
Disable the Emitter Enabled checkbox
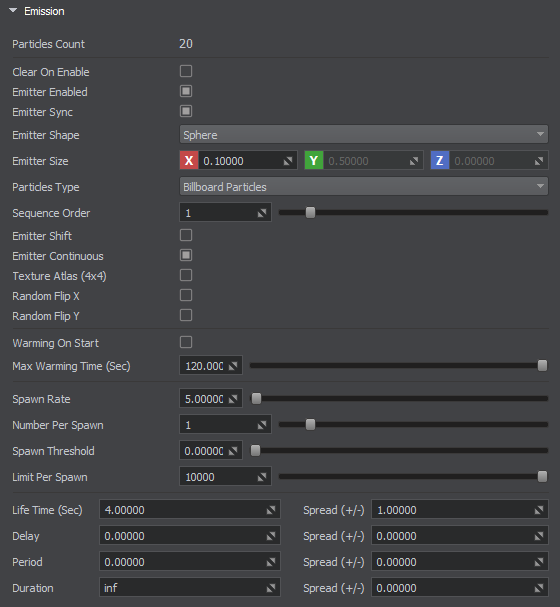pyautogui.click(x=186, y=91)
